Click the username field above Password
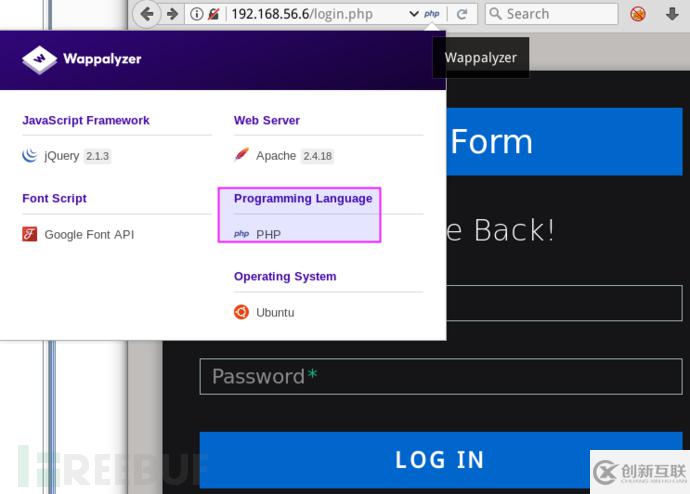The width and height of the screenshot is (690, 494). click(x=565, y=303)
